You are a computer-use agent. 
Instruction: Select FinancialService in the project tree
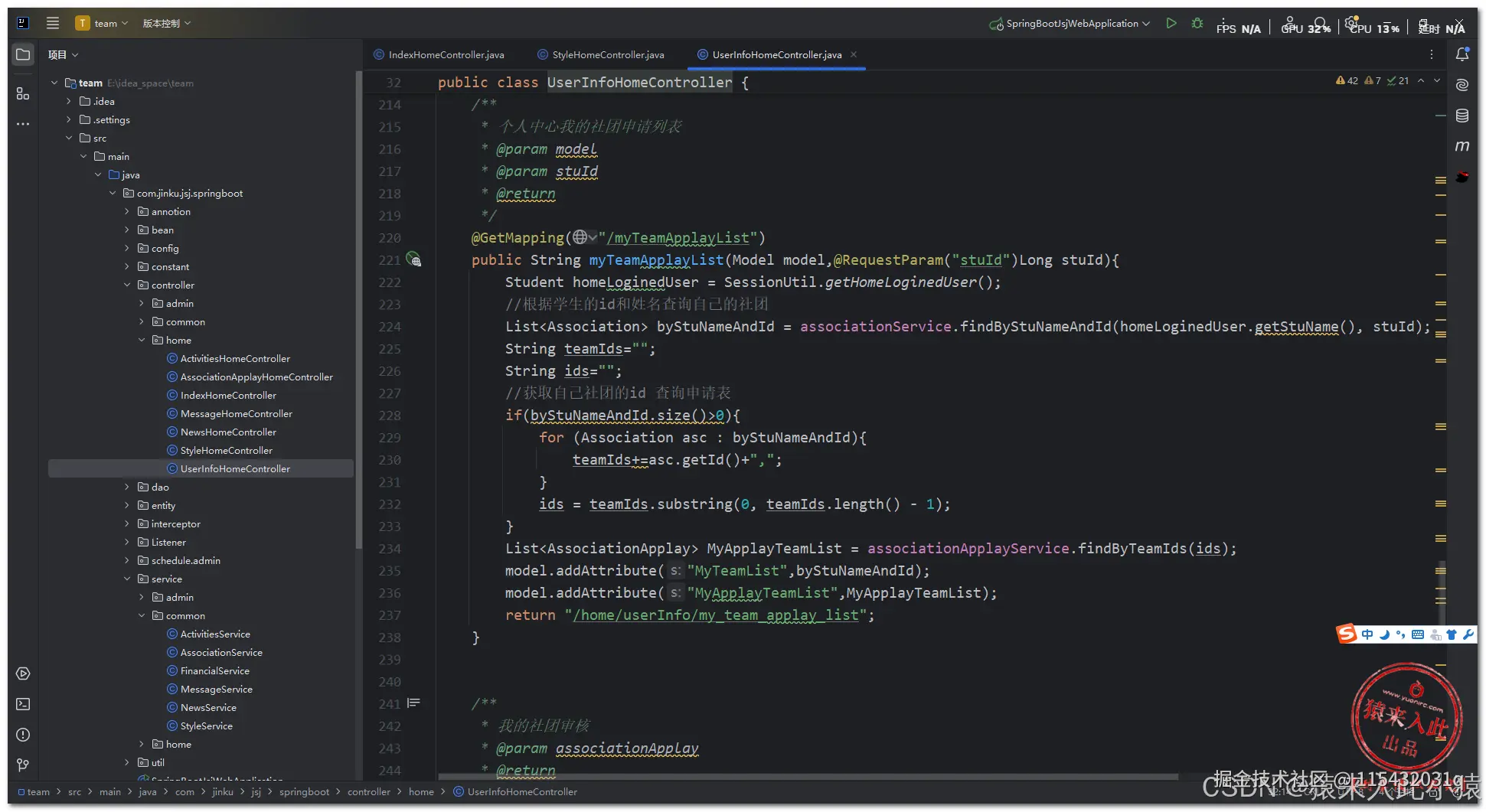click(214, 670)
